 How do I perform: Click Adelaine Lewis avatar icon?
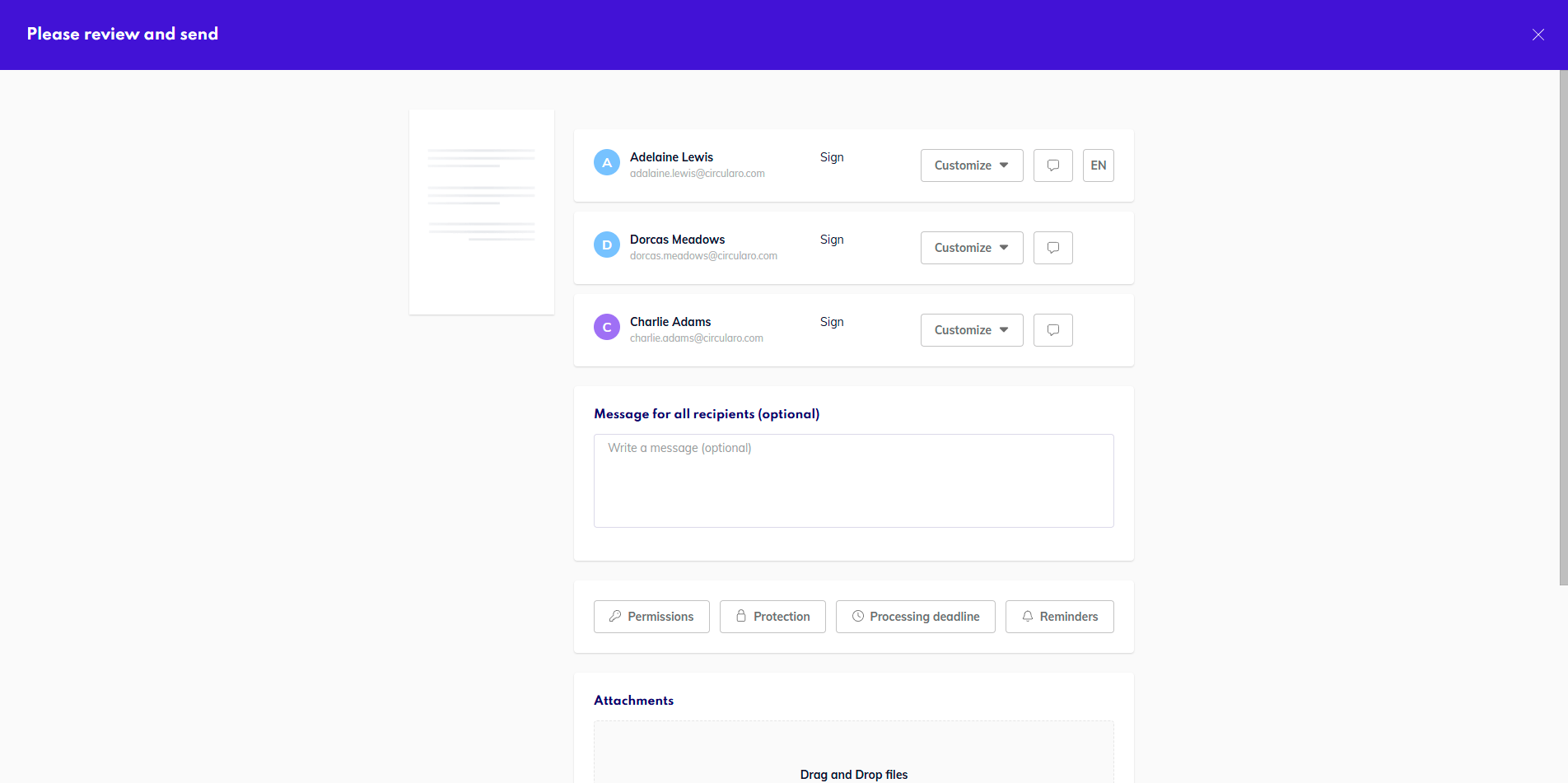tap(607, 162)
